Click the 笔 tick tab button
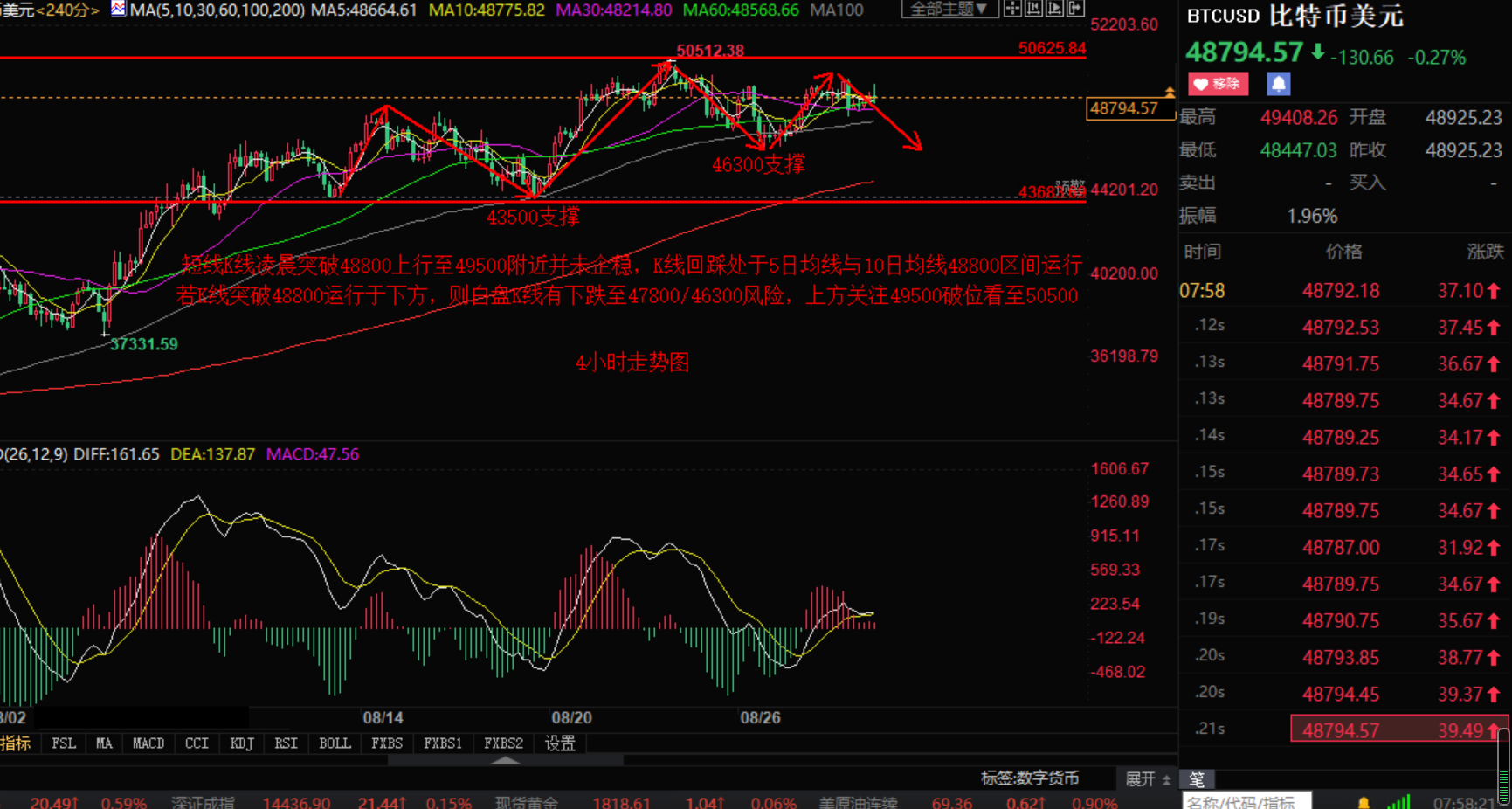Screen dimensions: 1512x809 pyautogui.click(x=1197, y=778)
